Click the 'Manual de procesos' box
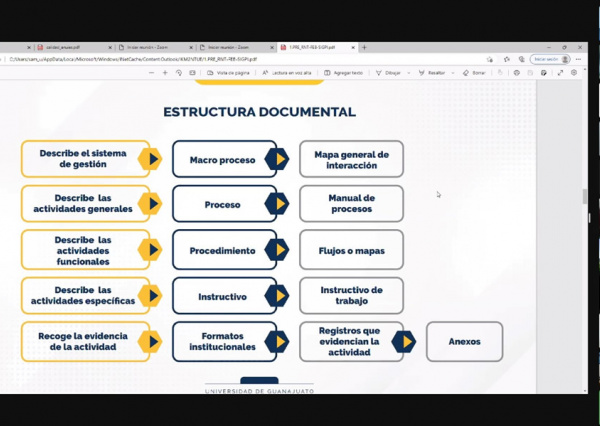 pos(351,204)
